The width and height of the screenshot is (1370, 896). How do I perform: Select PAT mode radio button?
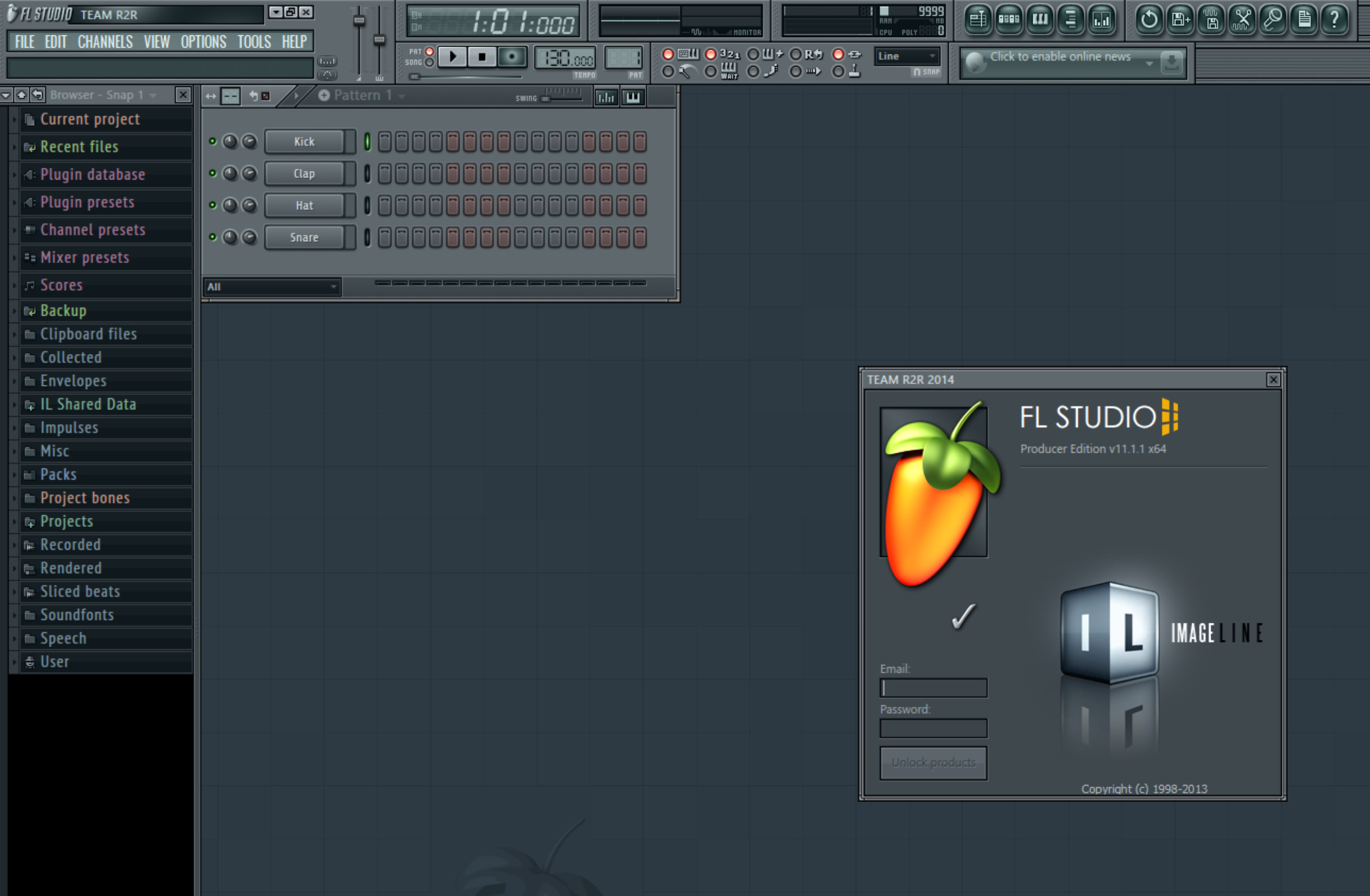click(429, 52)
